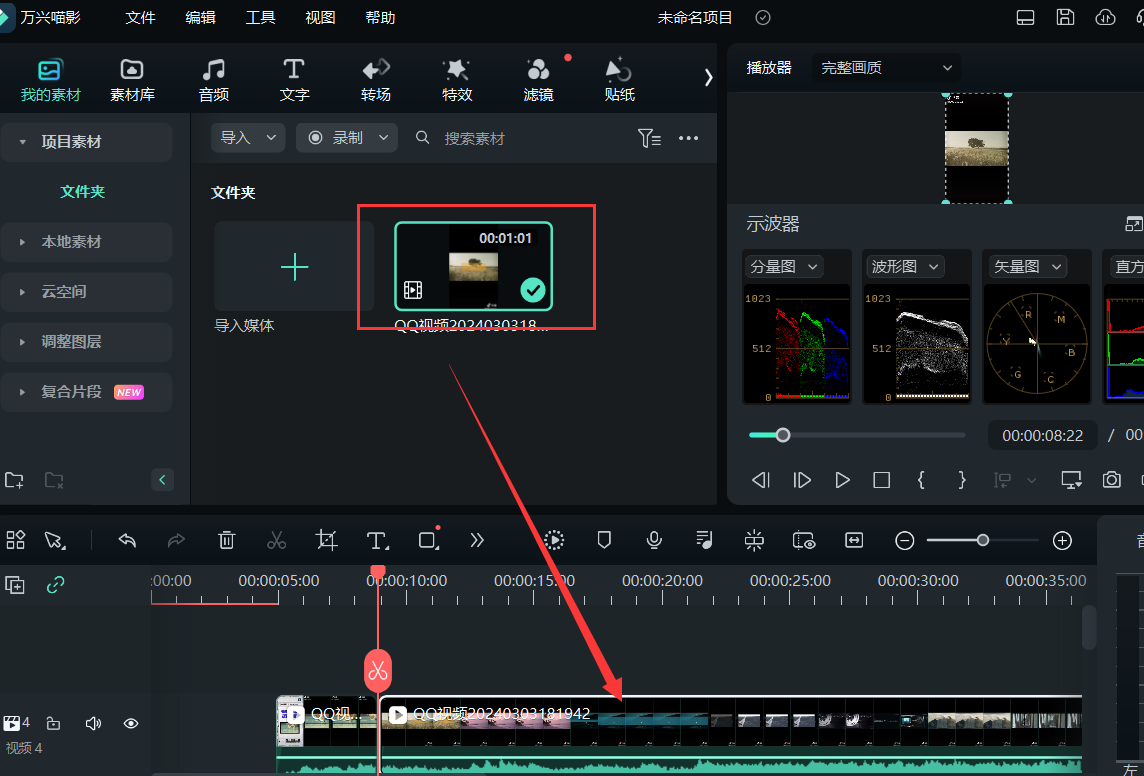Viewport: 1144px width, 776px height.
Task: Open the 贴纸 (stickers) panel
Action: tap(619, 80)
